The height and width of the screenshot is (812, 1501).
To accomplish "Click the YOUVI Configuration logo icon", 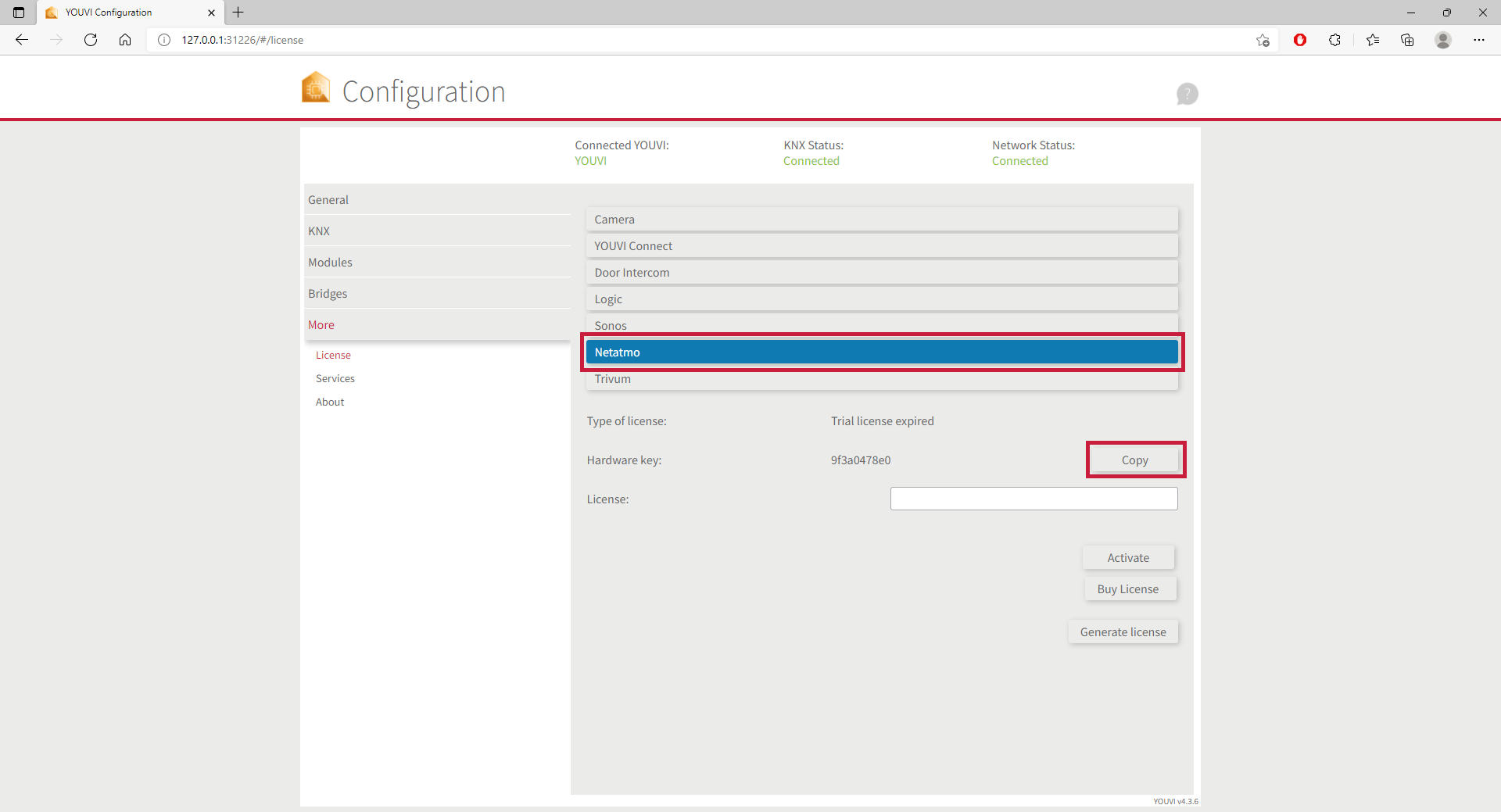I will point(316,88).
